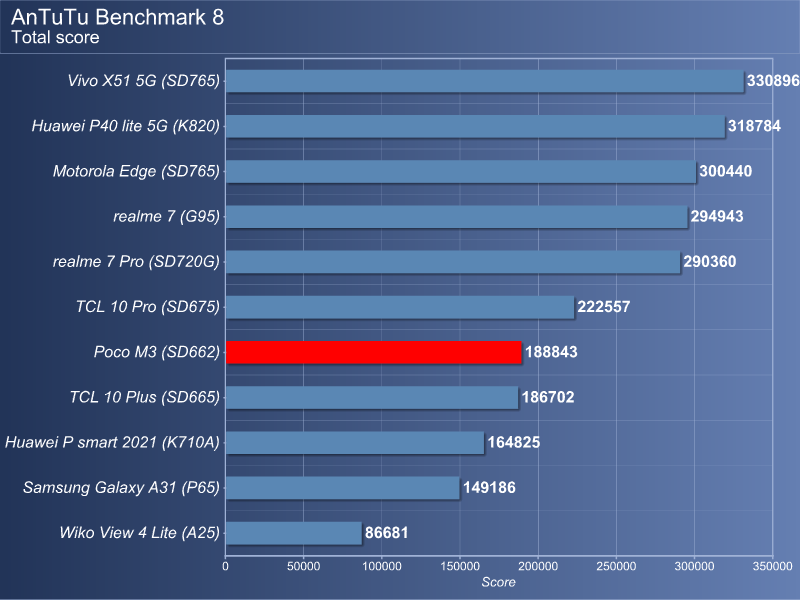
Task: Click the x-axis tick label 350000
Action: pos(772,566)
